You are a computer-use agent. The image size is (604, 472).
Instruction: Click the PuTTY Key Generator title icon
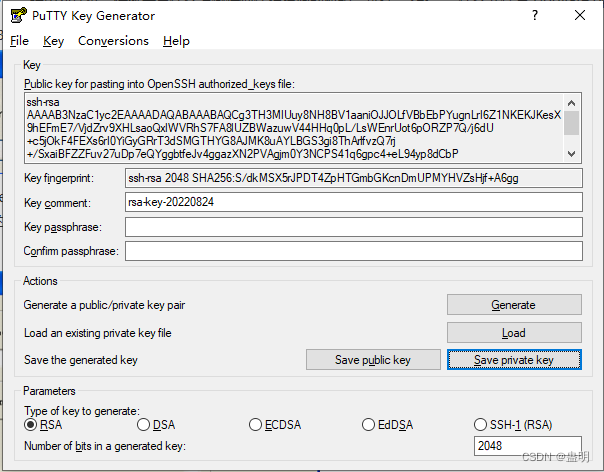pos(18,16)
